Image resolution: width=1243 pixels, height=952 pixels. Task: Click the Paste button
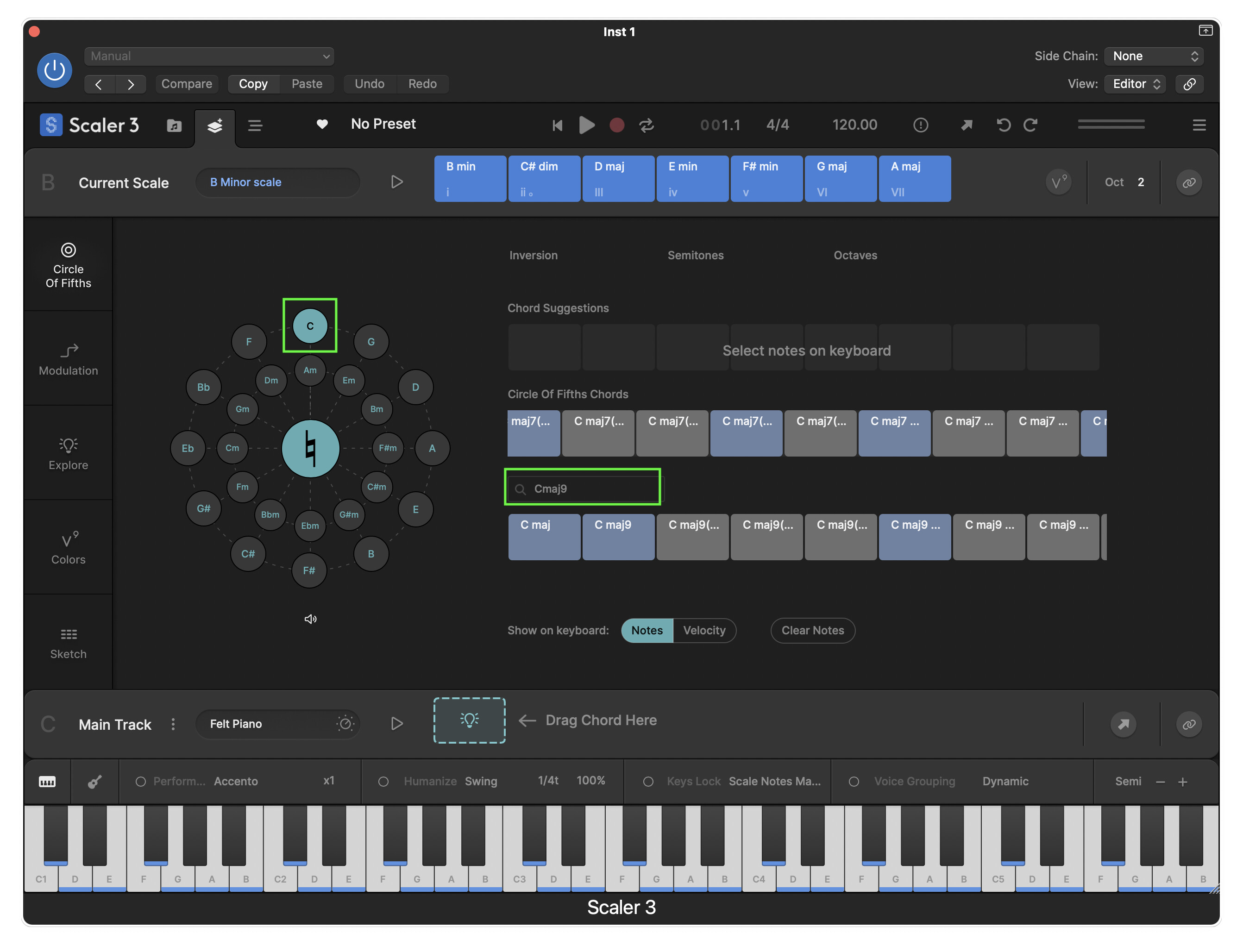point(307,84)
